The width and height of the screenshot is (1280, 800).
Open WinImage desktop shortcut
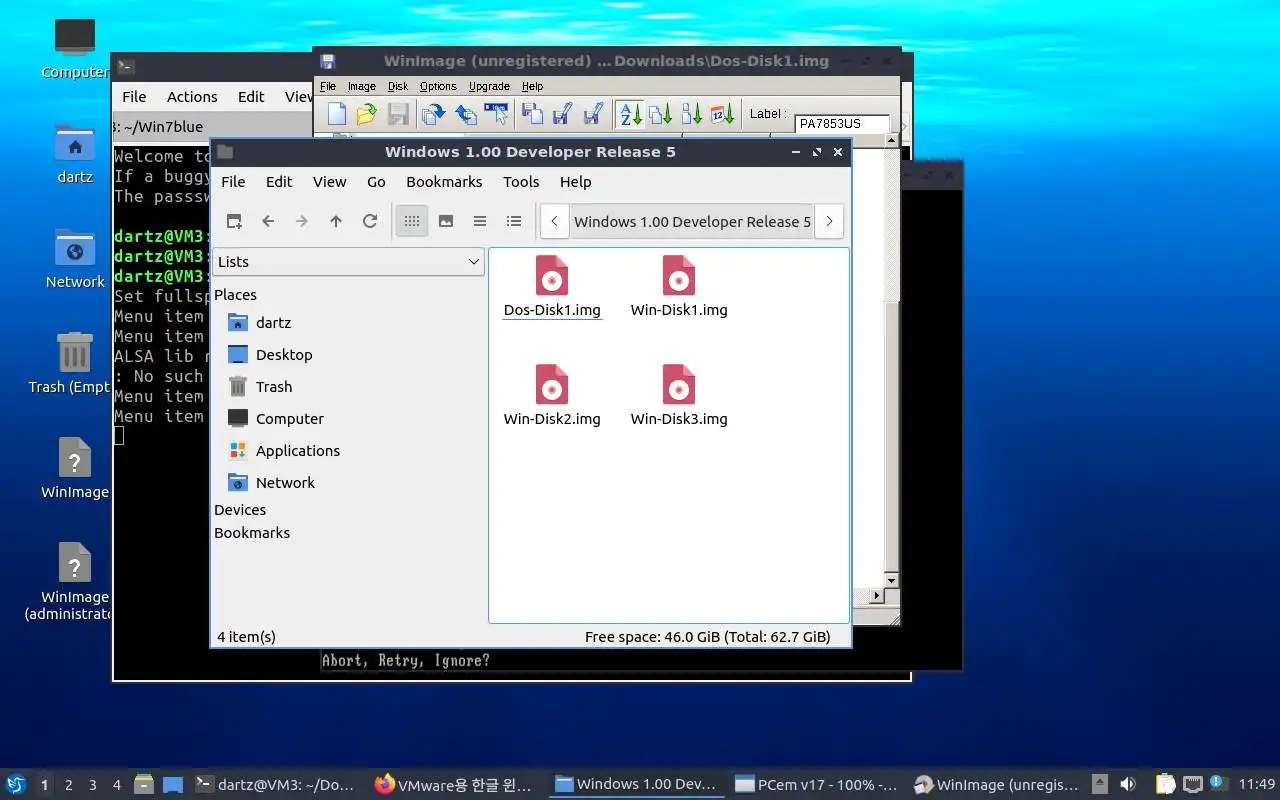[x=75, y=468]
